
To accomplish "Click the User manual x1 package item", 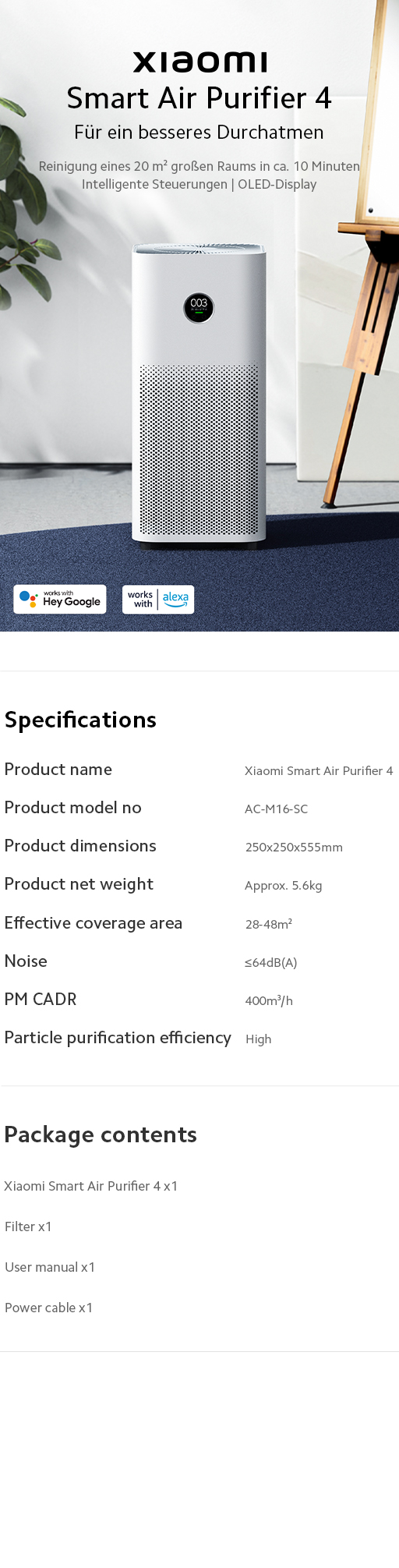I will pyautogui.click(x=50, y=1267).
